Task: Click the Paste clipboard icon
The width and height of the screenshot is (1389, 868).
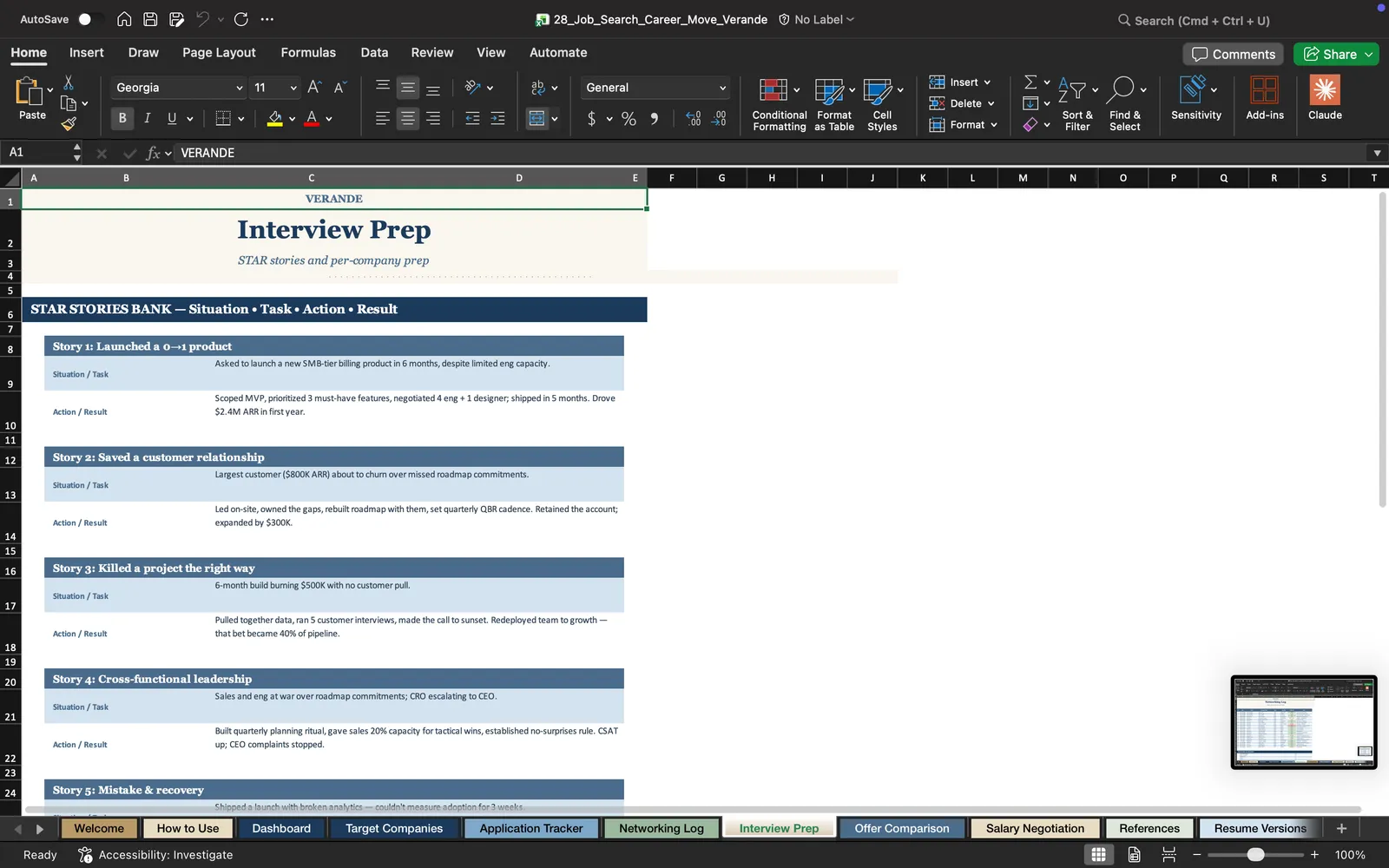Action: coord(29,91)
